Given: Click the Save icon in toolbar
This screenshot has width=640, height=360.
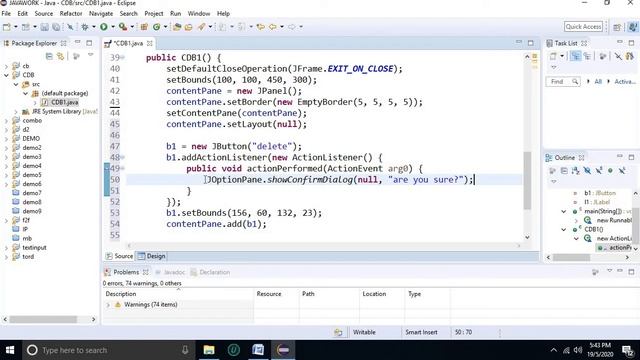Looking at the screenshot, I should (x=44, y=27).
